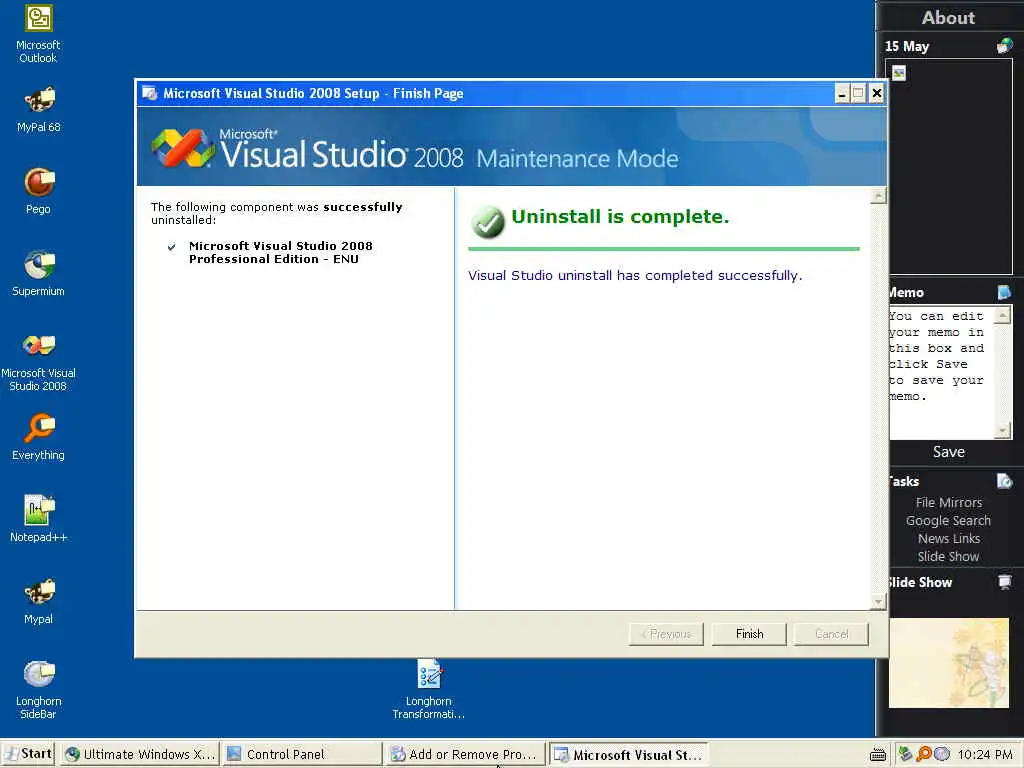Click the Tasks panel header icon

pyautogui.click(x=1004, y=481)
